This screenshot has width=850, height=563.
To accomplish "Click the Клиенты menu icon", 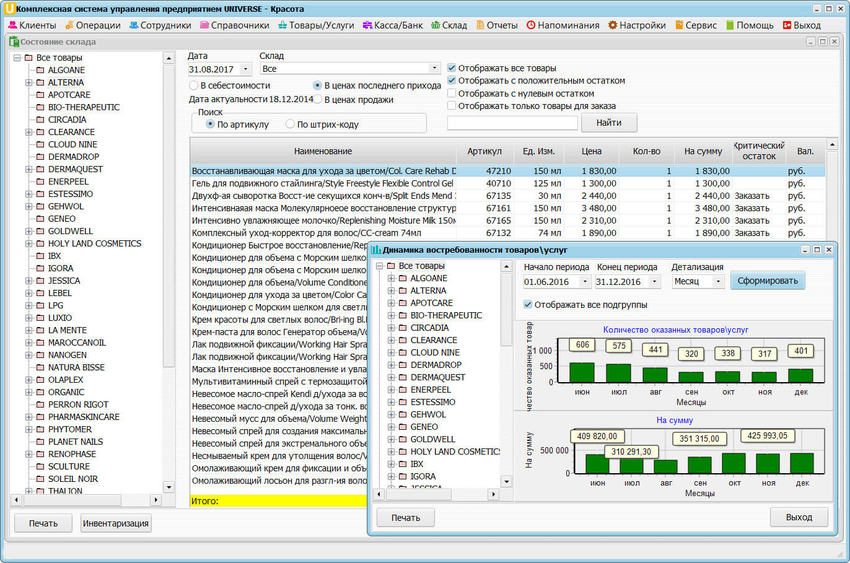I will (11, 25).
